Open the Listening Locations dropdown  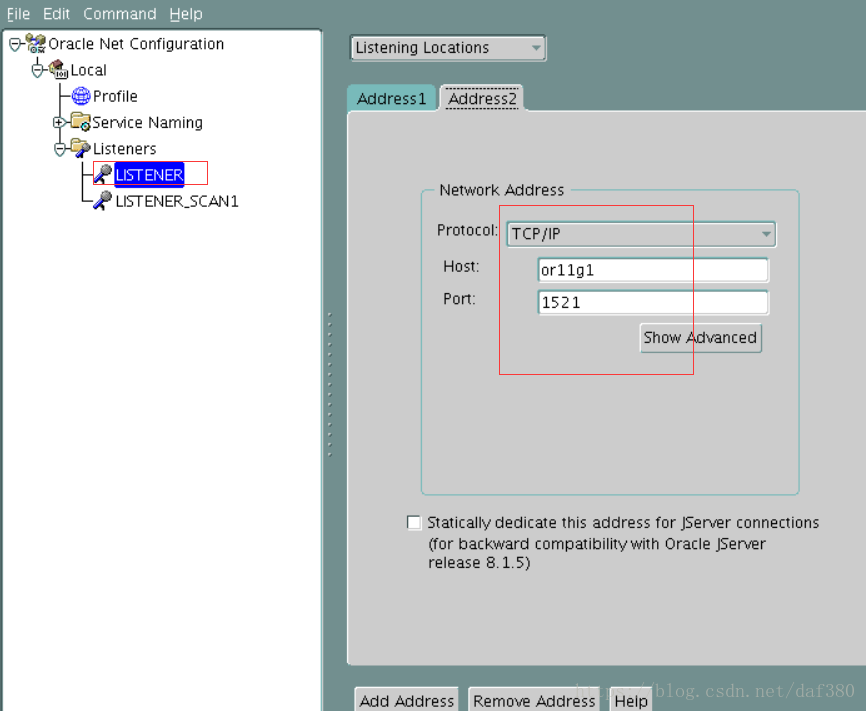pos(448,48)
